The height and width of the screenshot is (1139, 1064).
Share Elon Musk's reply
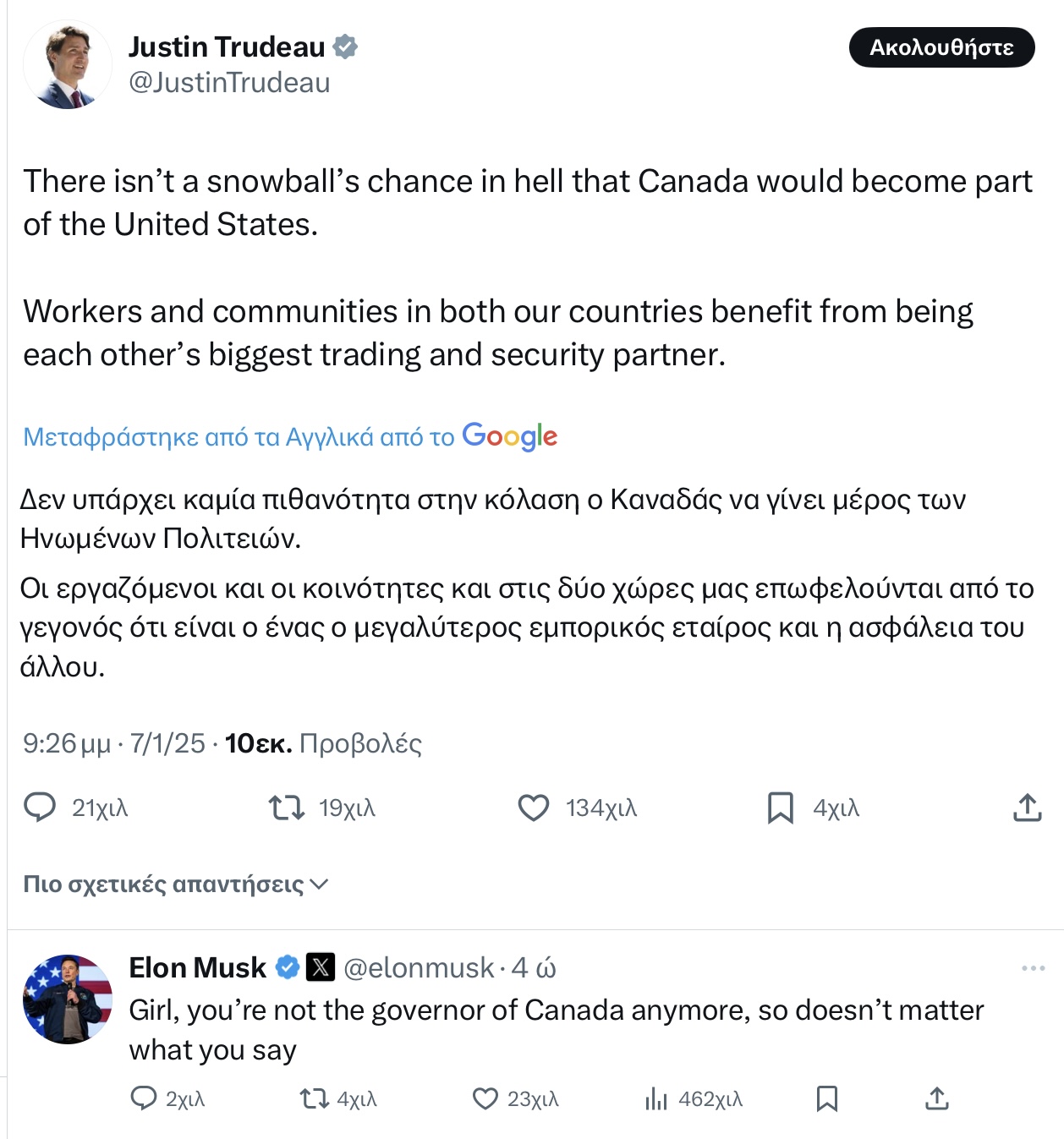click(936, 1098)
